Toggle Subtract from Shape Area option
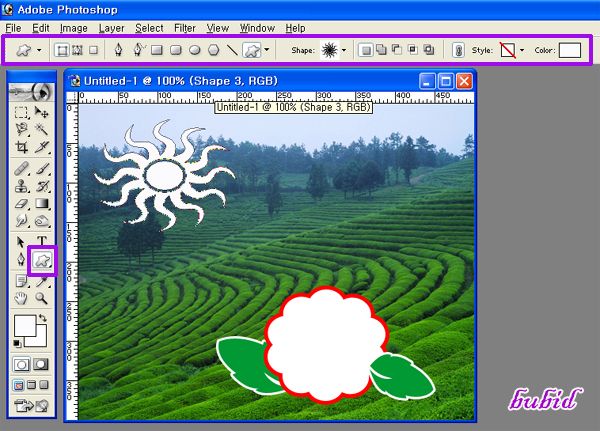The width and height of the screenshot is (600, 431). [397, 50]
